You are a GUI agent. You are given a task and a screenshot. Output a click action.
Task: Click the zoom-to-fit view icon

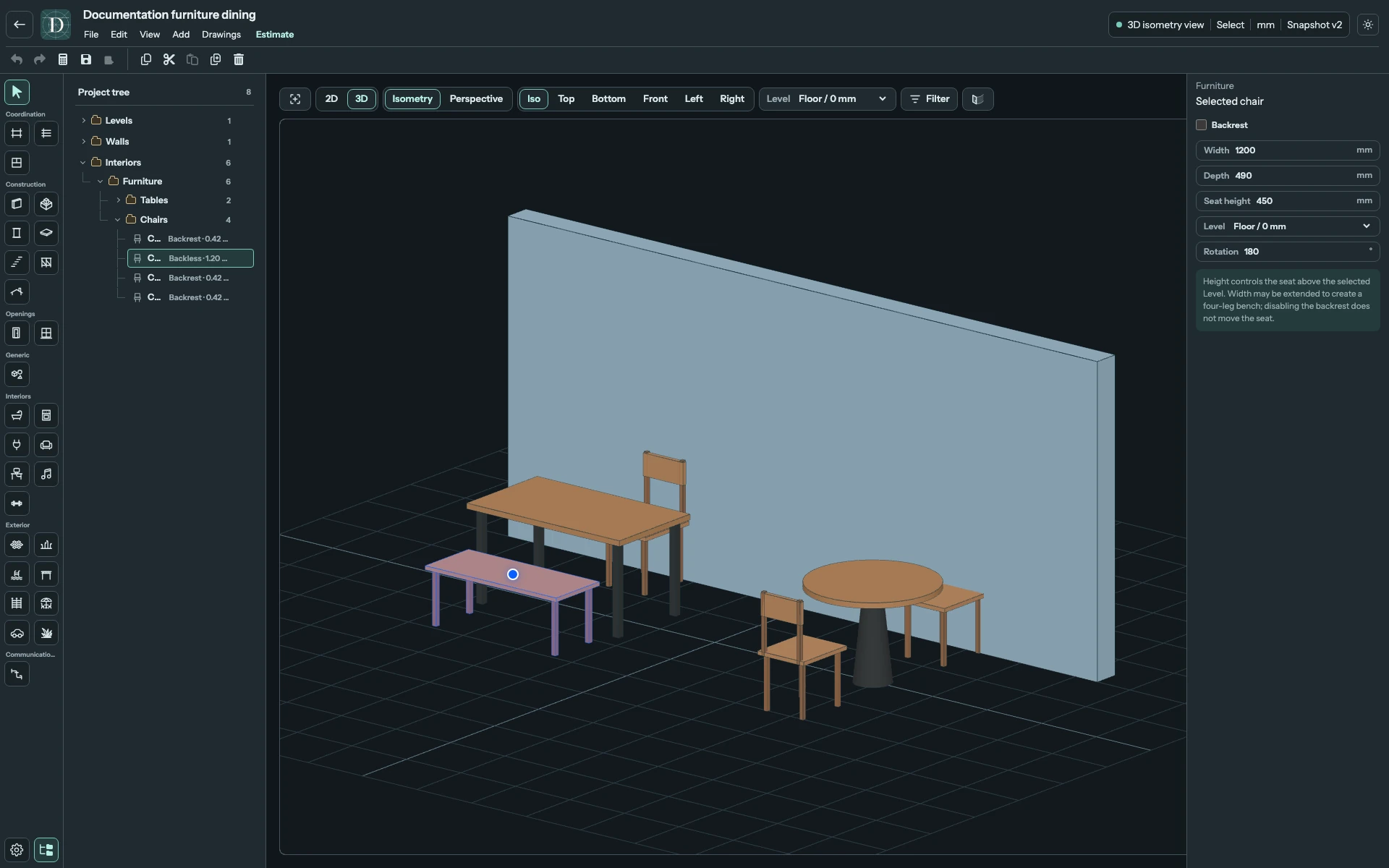[x=295, y=99]
